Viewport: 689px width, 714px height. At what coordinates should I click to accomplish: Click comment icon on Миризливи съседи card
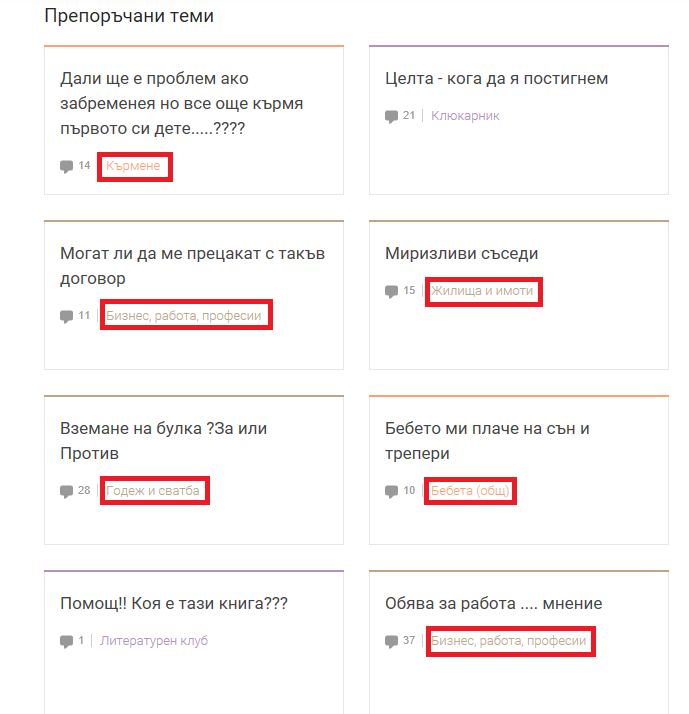[x=391, y=291]
